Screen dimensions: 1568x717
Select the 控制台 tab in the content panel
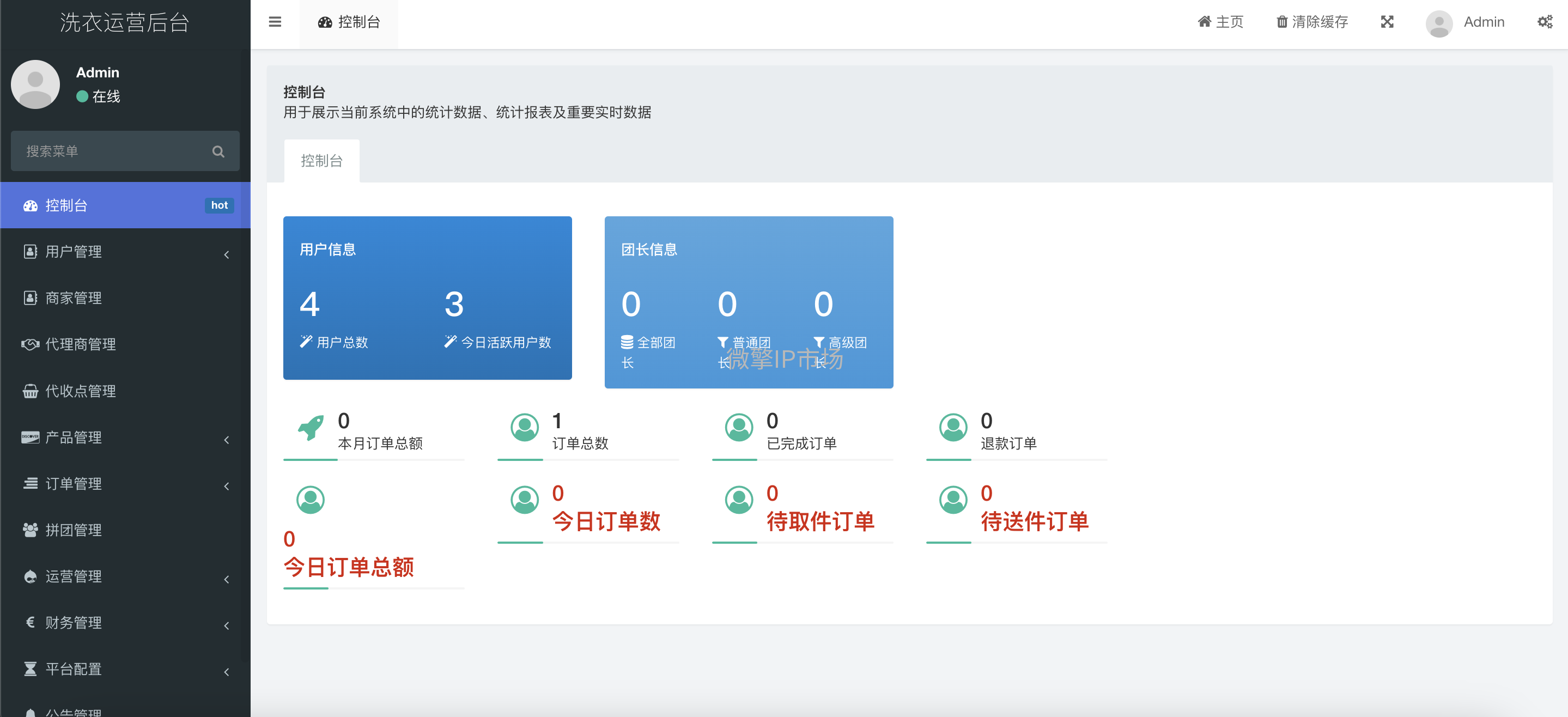[x=321, y=161]
